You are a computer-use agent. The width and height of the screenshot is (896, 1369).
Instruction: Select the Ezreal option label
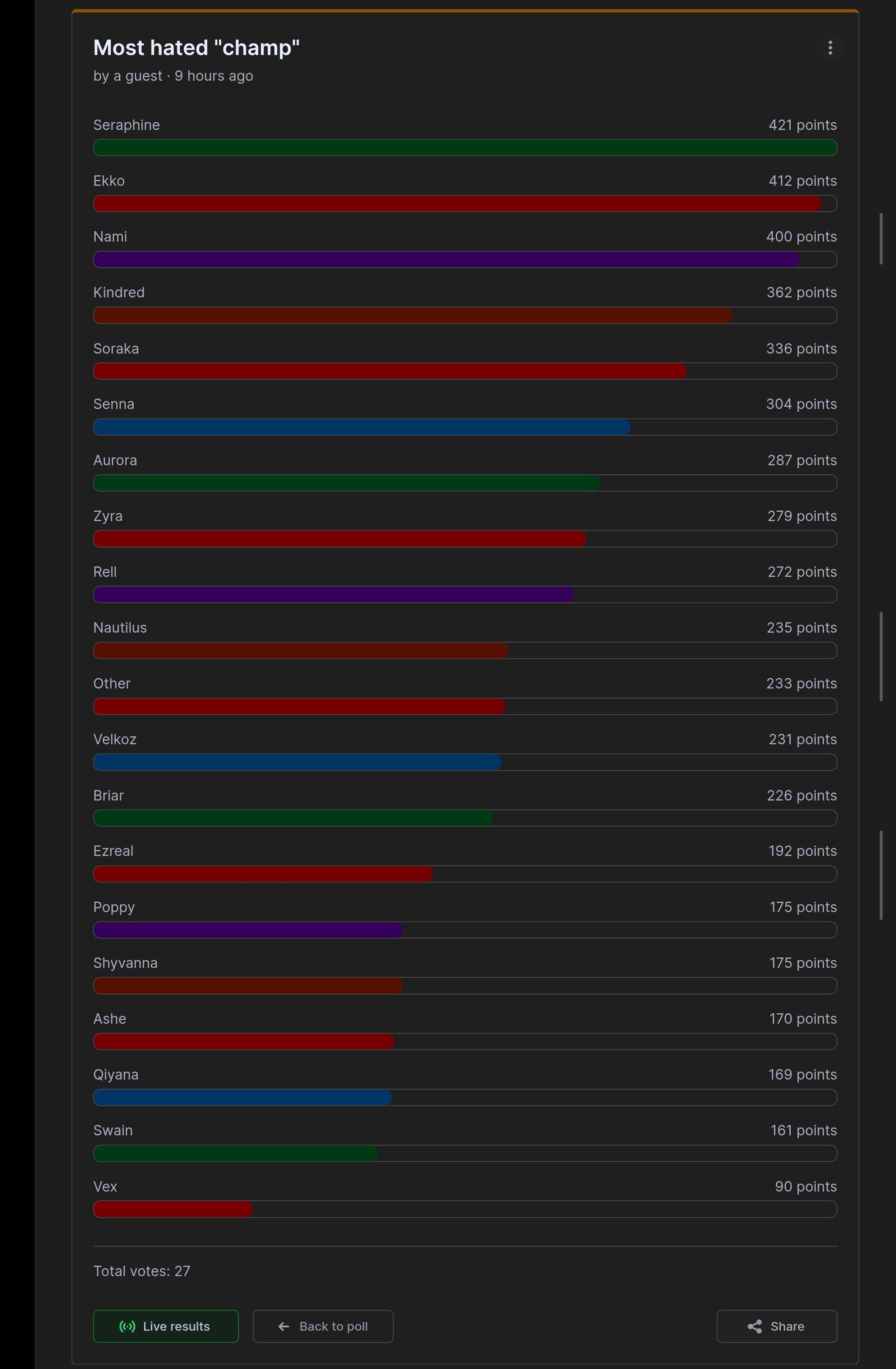click(x=113, y=851)
